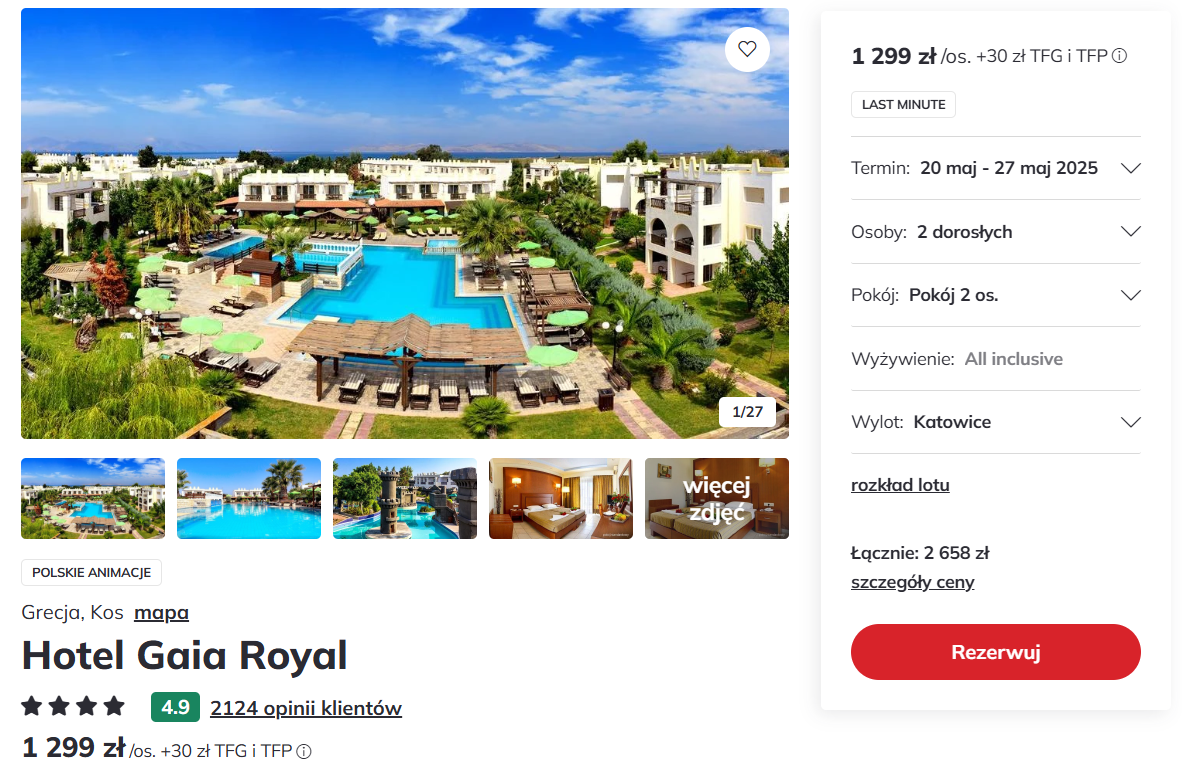Expand the Osoby 2 dorosłych dropdown
1182x760 pixels.
click(x=995, y=231)
